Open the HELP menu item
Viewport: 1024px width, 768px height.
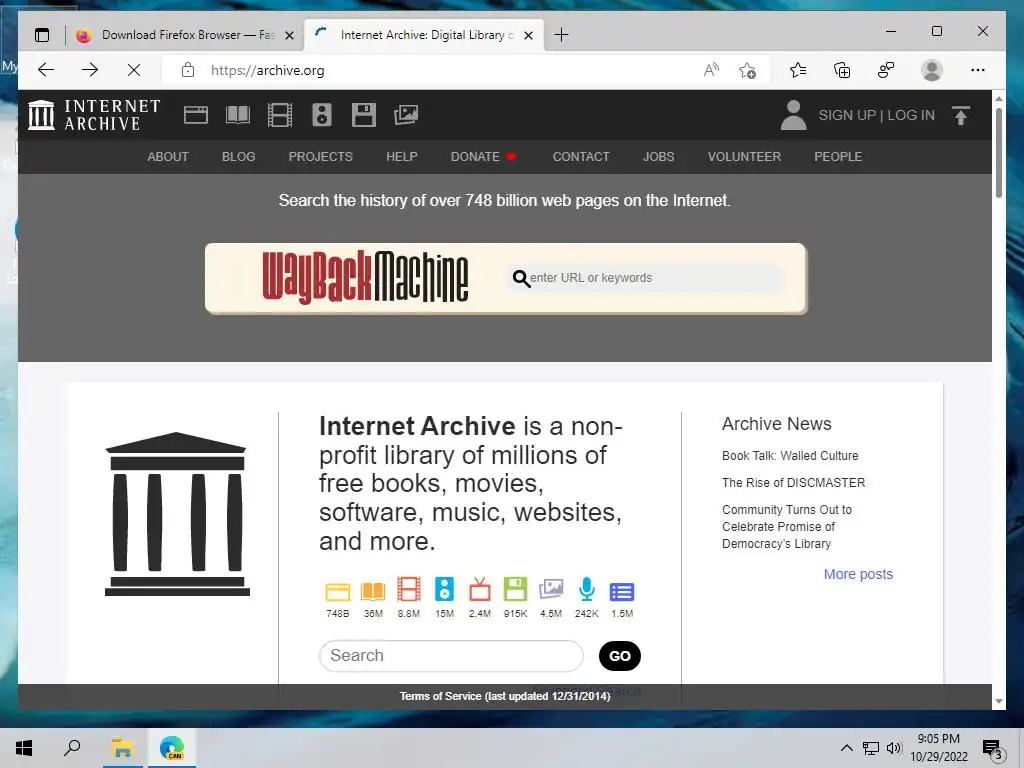402,157
